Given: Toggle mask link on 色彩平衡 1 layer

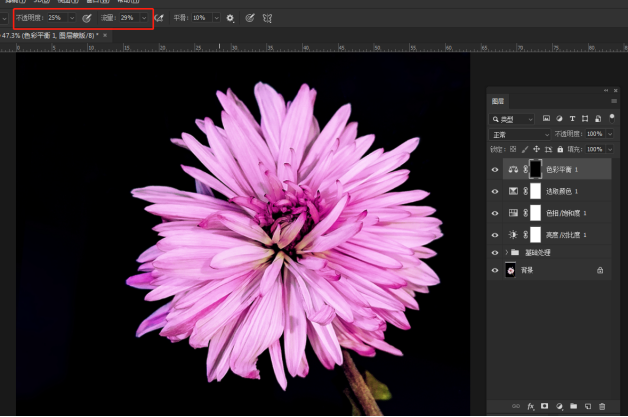Looking at the screenshot, I should pos(525,169).
